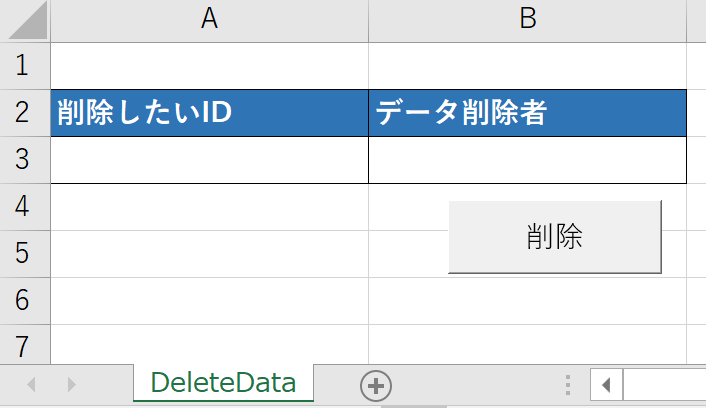
Task: Click the empty cell under 削除したいID
Action: coord(209,160)
